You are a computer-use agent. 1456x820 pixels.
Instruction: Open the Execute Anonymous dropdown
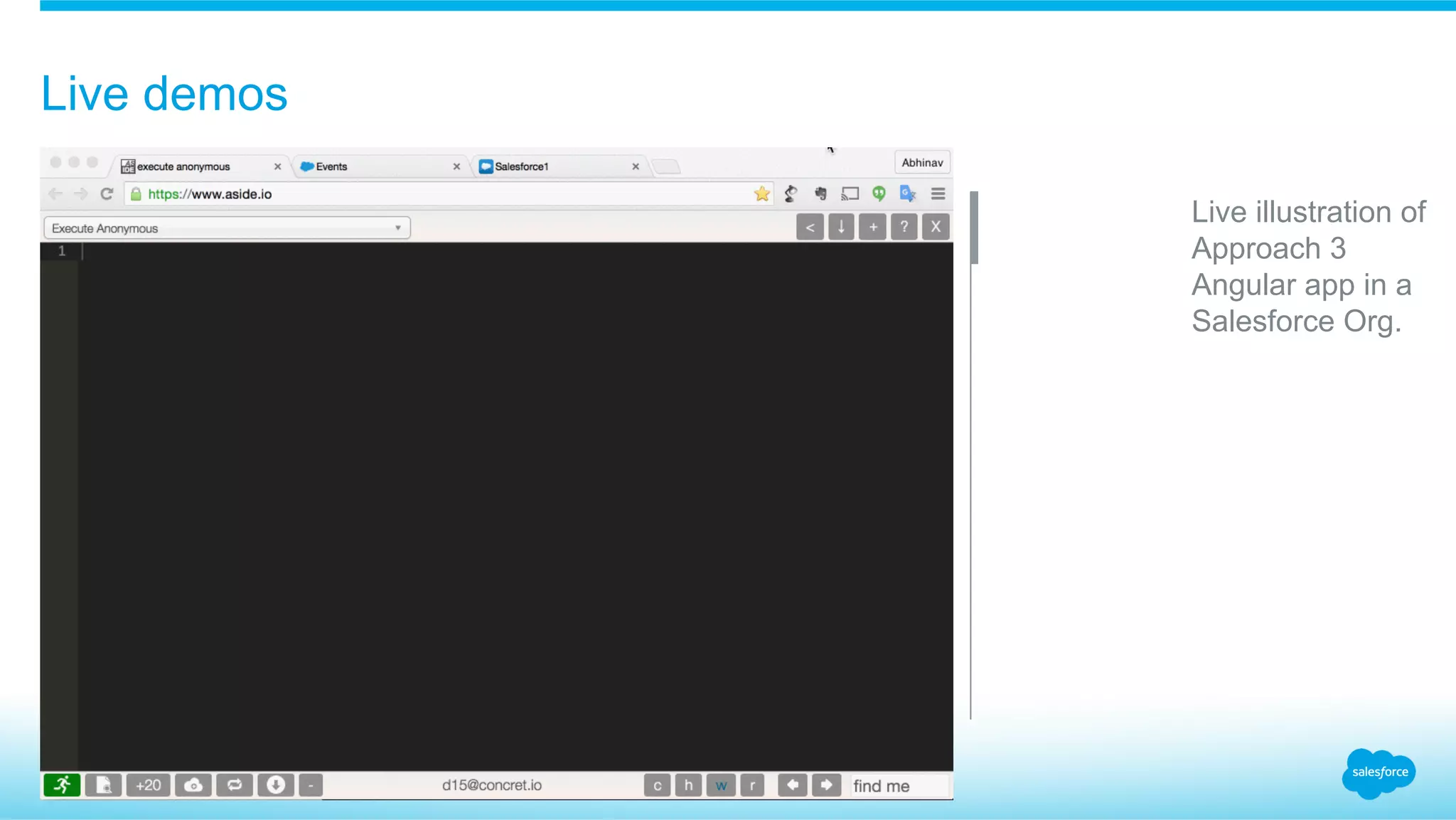pyautogui.click(x=227, y=228)
